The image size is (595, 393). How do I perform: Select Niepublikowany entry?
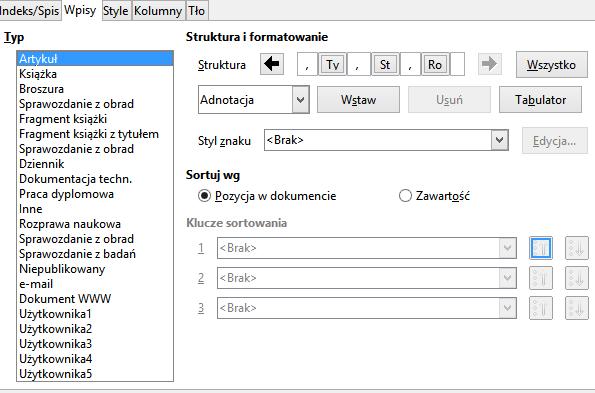pyautogui.click(x=95, y=269)
